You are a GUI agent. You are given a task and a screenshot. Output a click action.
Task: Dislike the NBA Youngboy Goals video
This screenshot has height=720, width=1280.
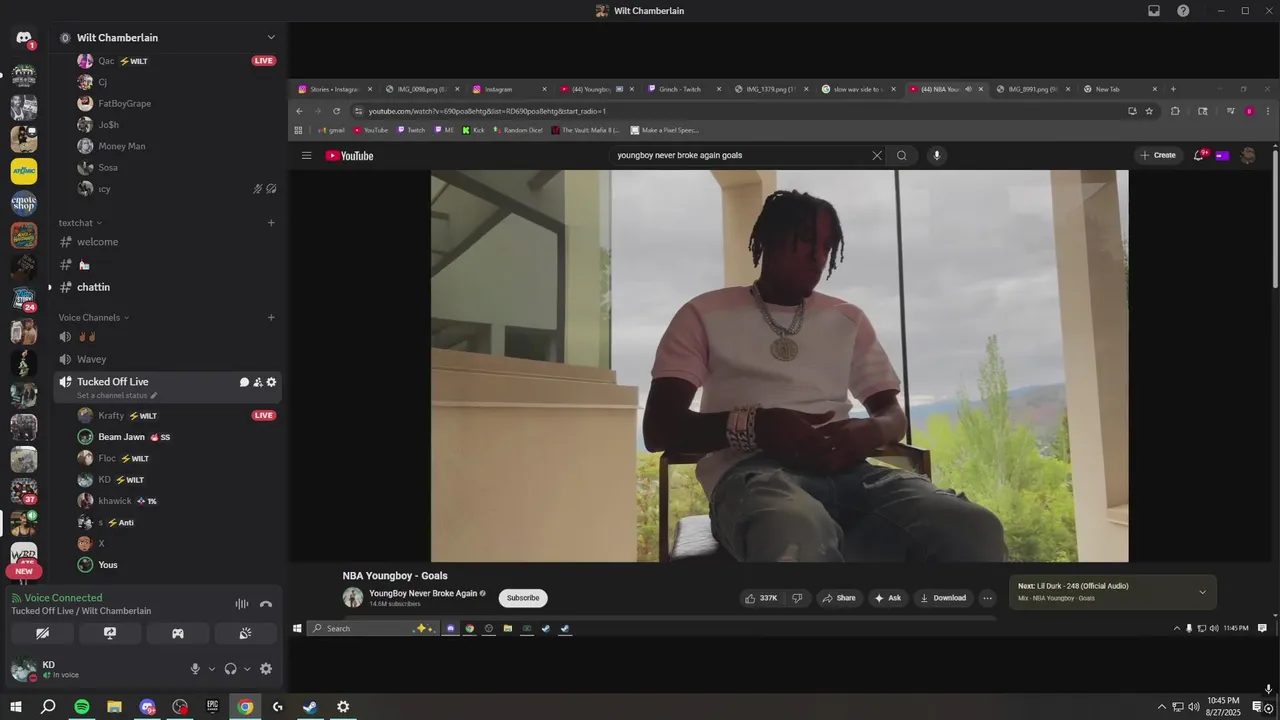tap(797, 598)
